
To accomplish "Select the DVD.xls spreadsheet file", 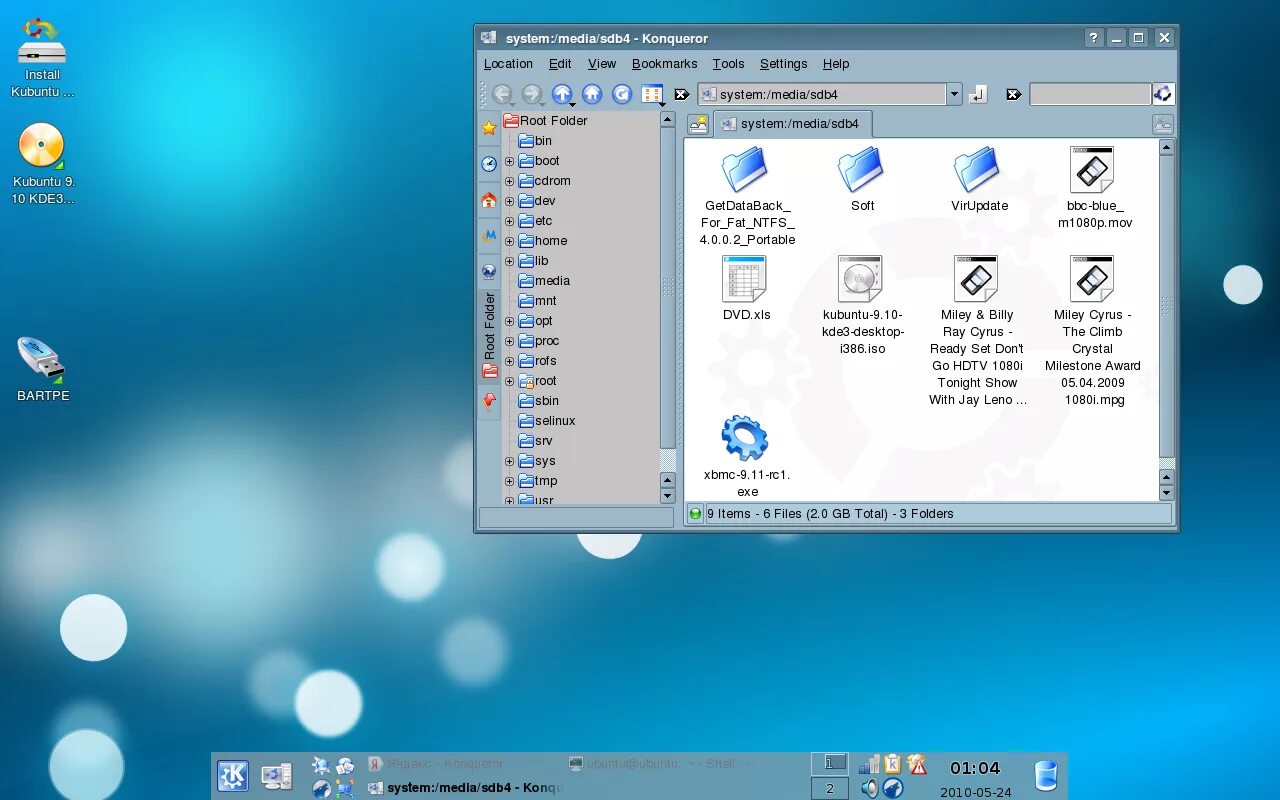I will (746, 288).
